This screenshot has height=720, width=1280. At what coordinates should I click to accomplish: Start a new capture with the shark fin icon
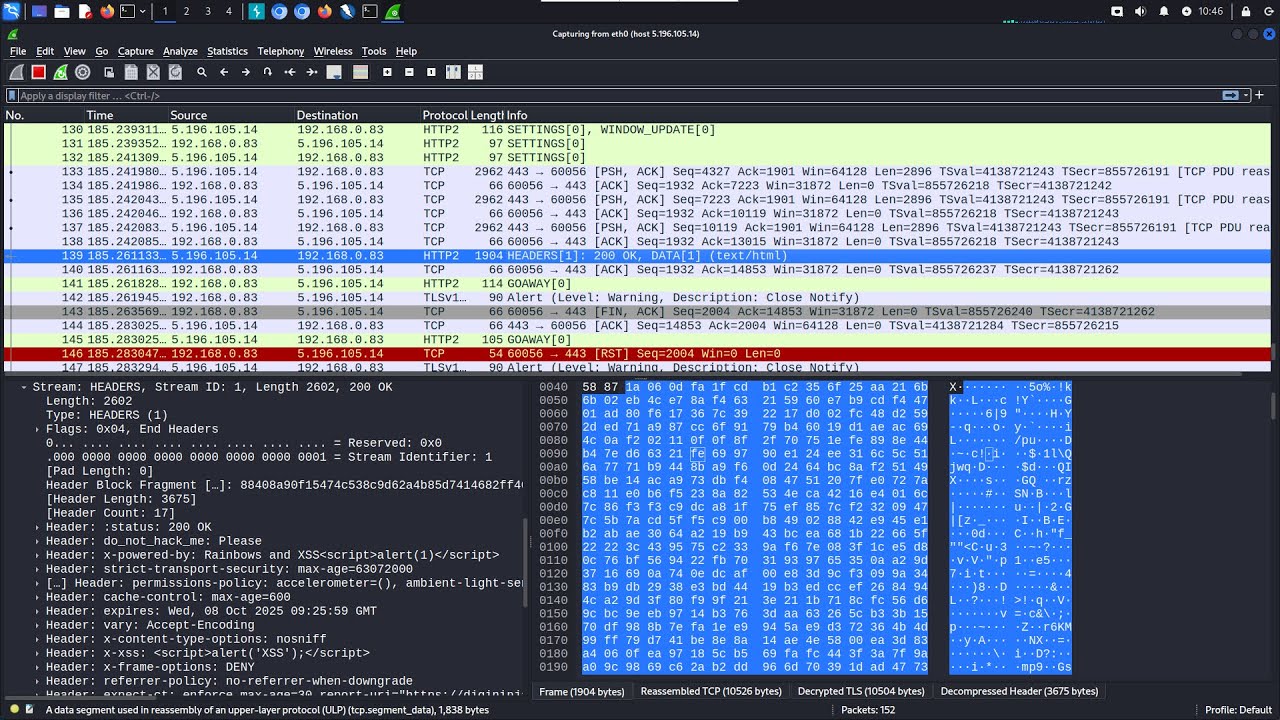point(16,72)
